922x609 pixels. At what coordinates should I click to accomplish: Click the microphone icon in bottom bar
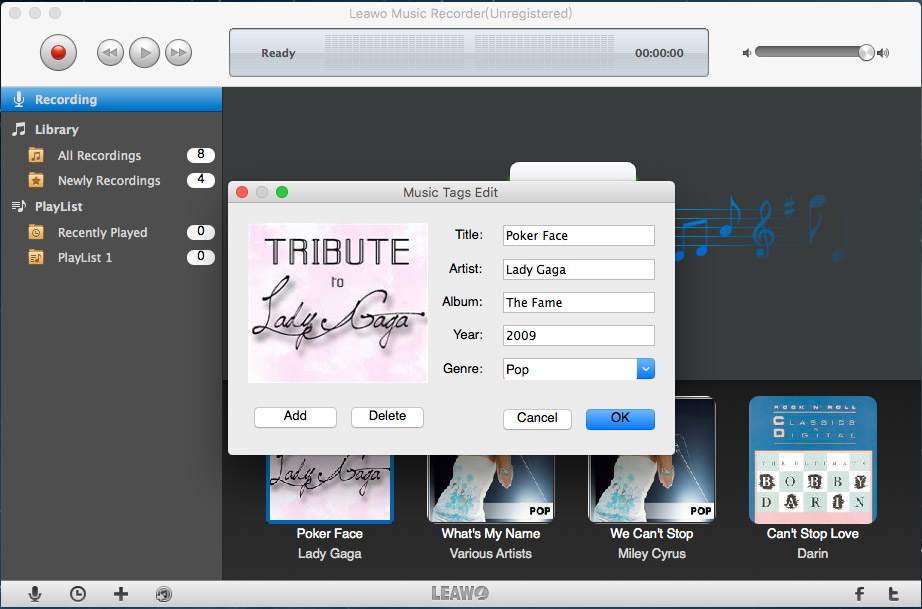(x=35, y=594)
